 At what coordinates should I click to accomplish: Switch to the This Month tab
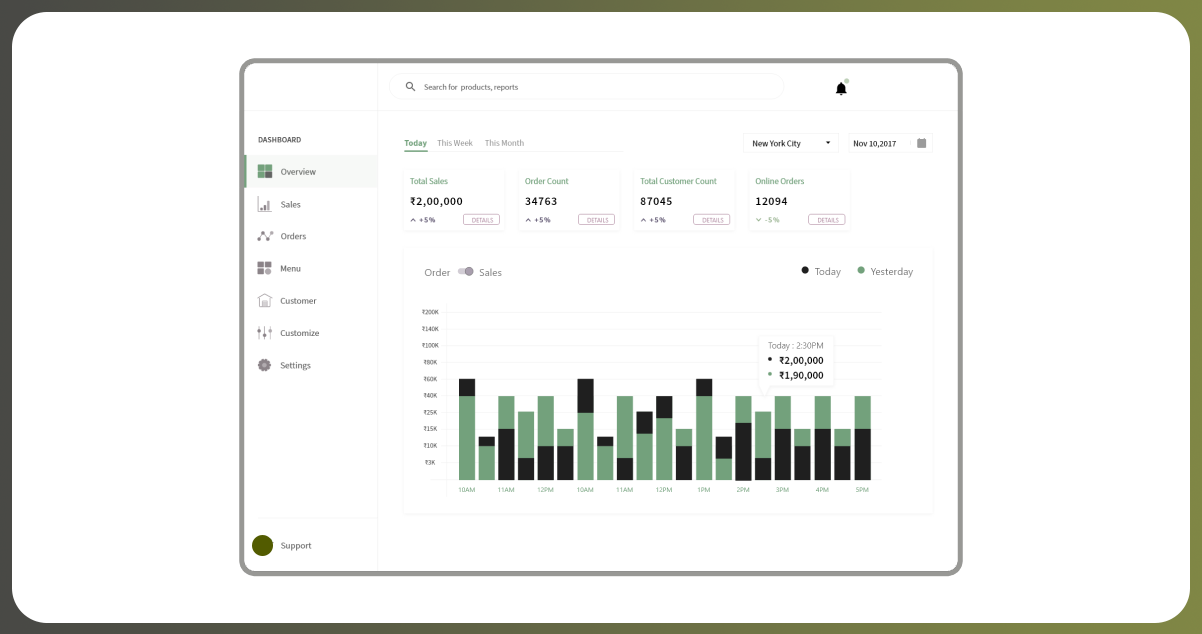tap(504, 143)
